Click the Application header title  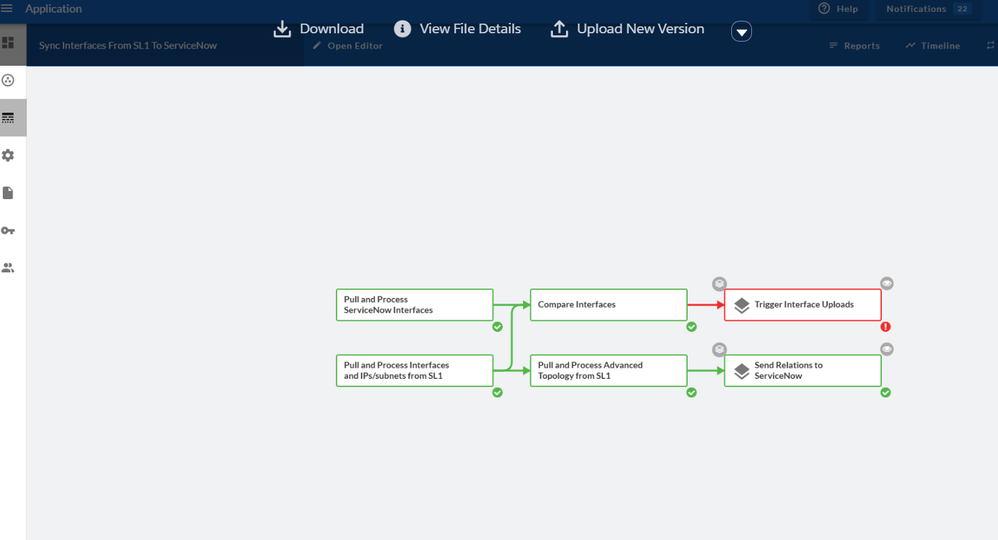pyautogui.click(x=53, y=9)
